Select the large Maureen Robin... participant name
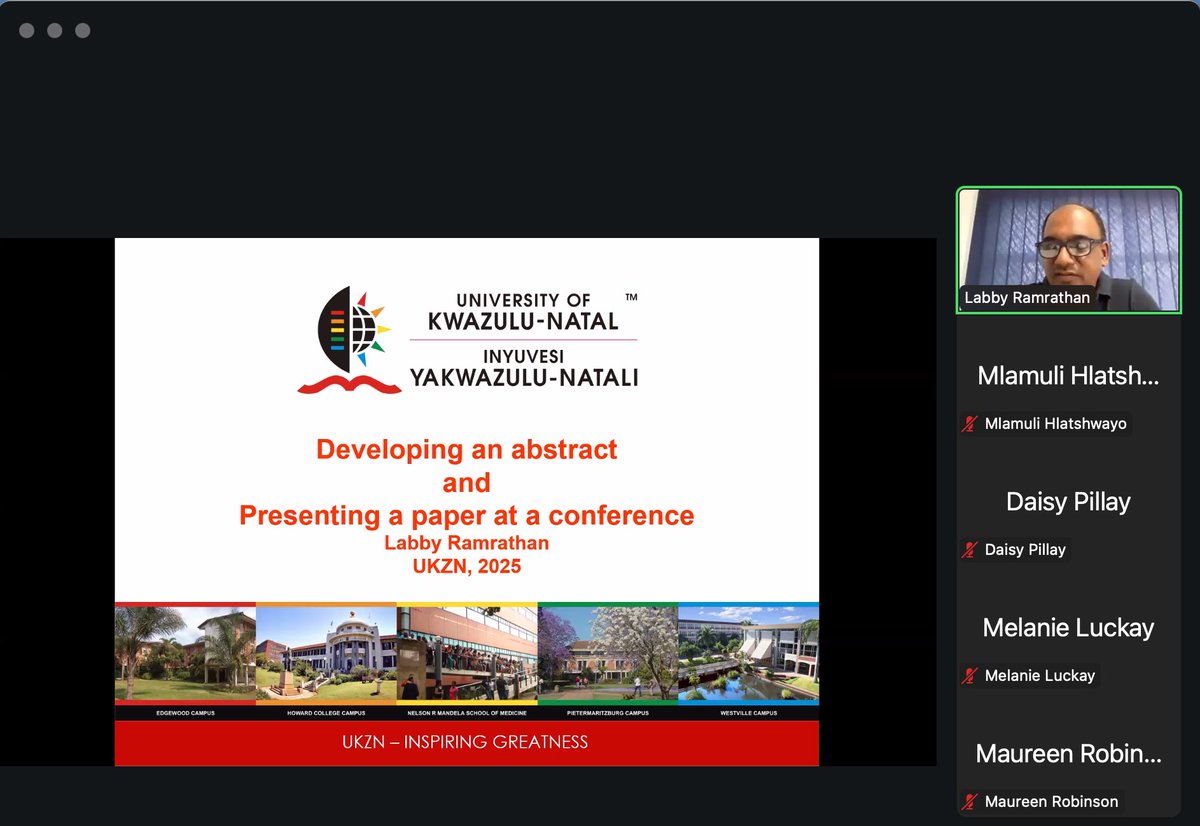 point(1068,754)
